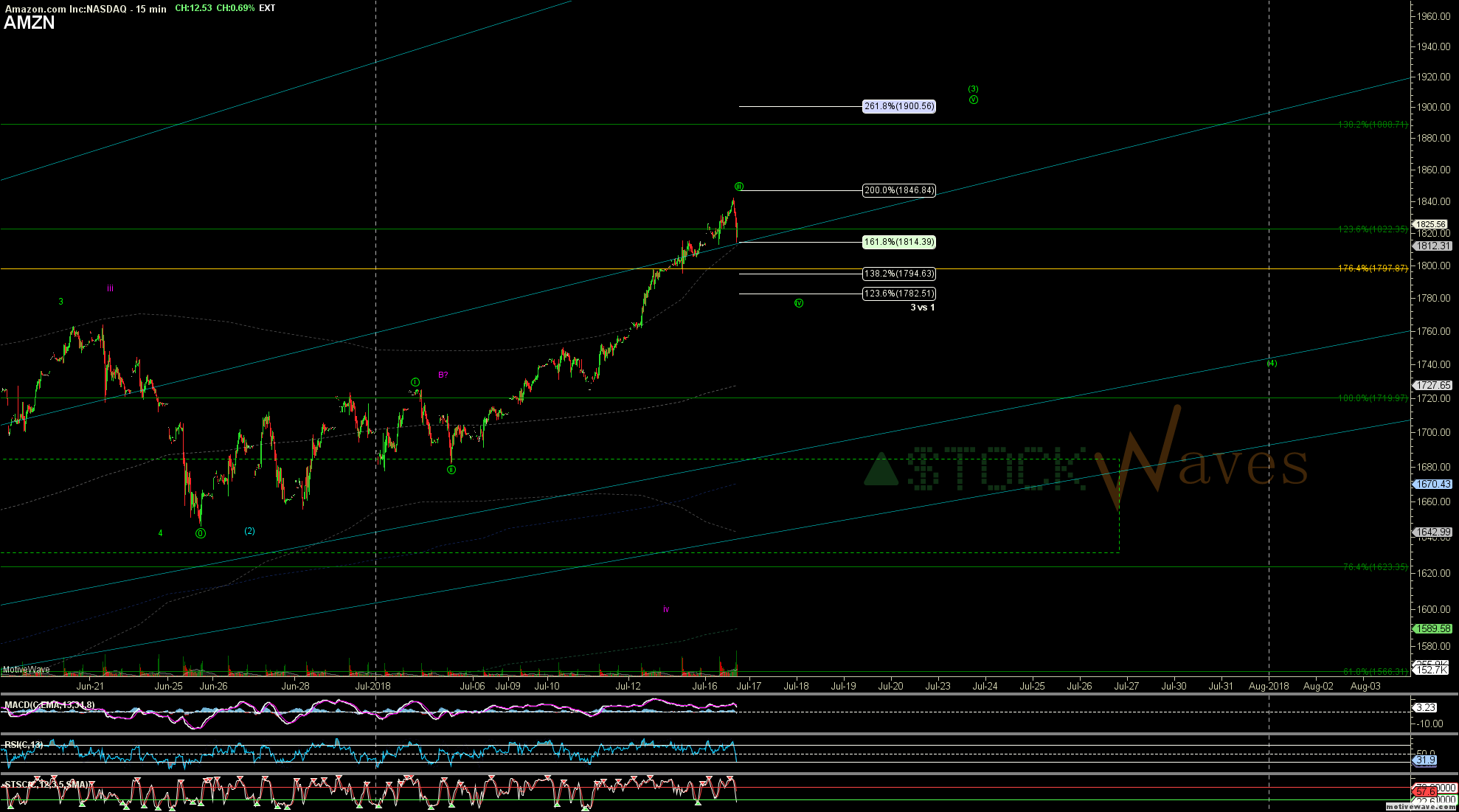Select the 61.8%(1566.31) retracement label
Image resolution: width=1459 pixels, height=812 pixels.
click(1376, 672)
